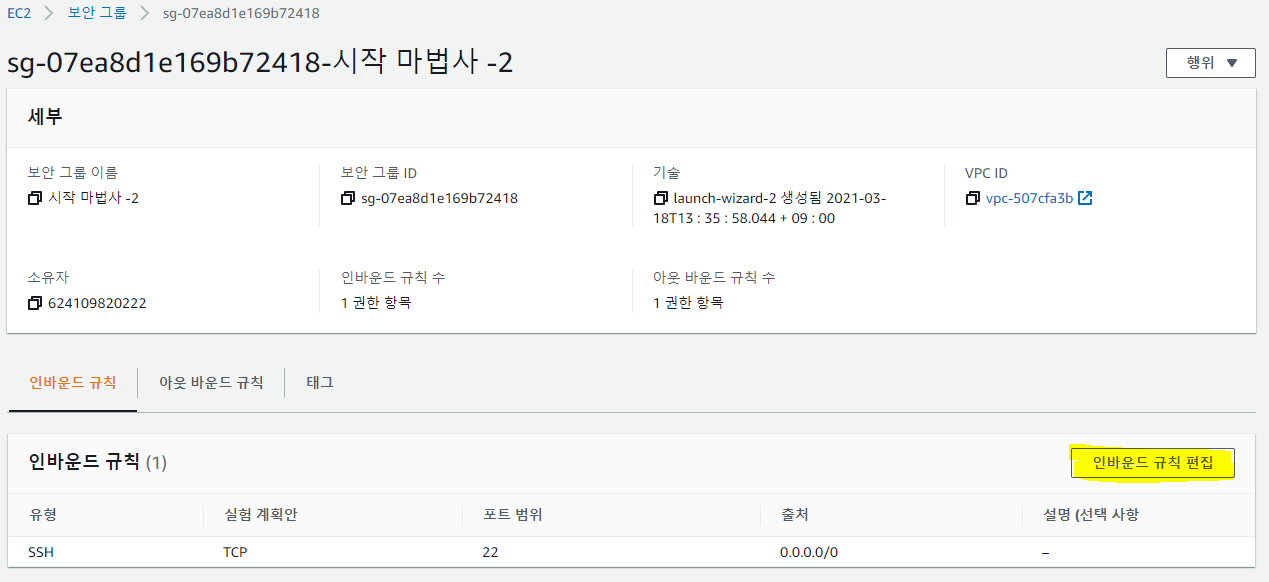Screen dimensions: 1269x582
Task: Click the 인바운드 규칙 편집 button
Action: [1152, 463]
